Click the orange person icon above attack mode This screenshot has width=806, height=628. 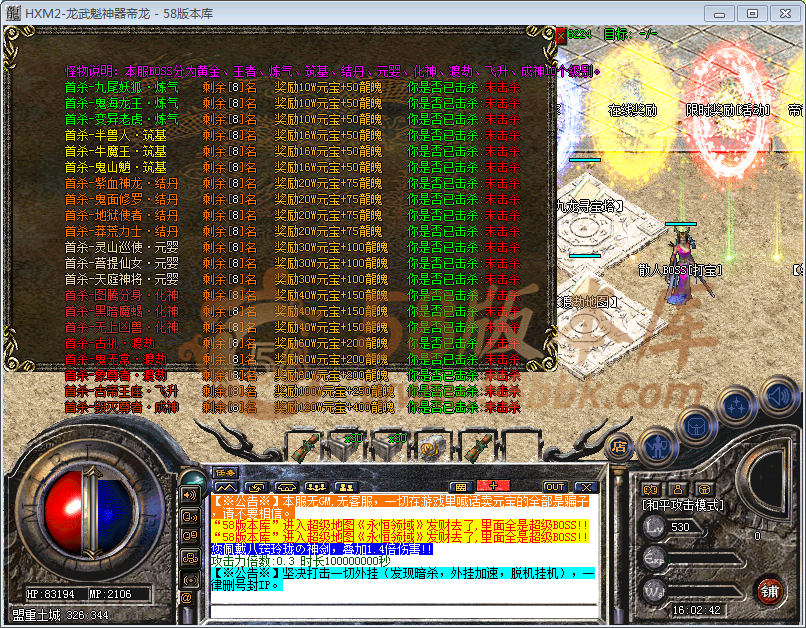(677, 489)
